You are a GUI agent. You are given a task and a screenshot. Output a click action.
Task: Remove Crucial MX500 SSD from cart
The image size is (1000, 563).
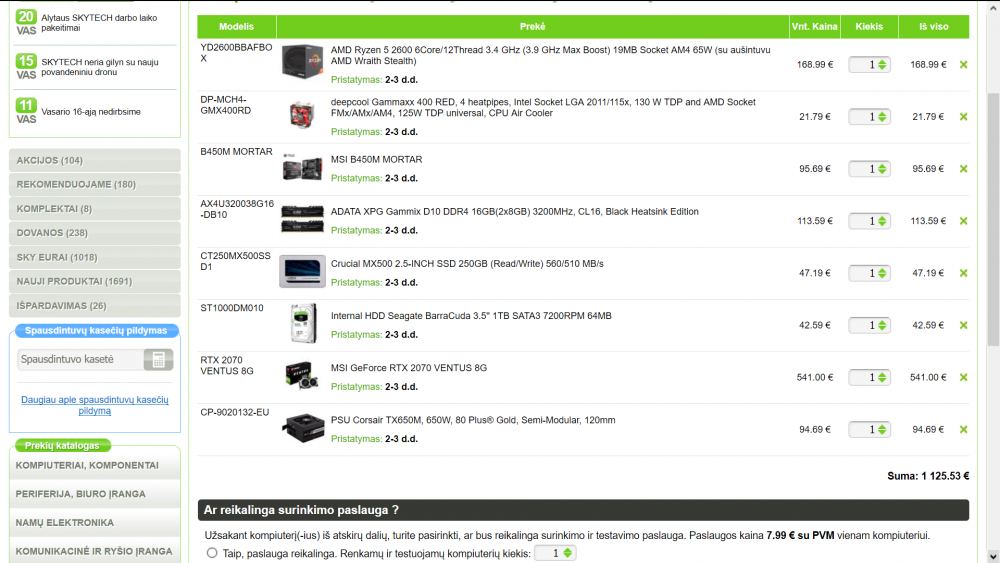click(x=963, y=273)
